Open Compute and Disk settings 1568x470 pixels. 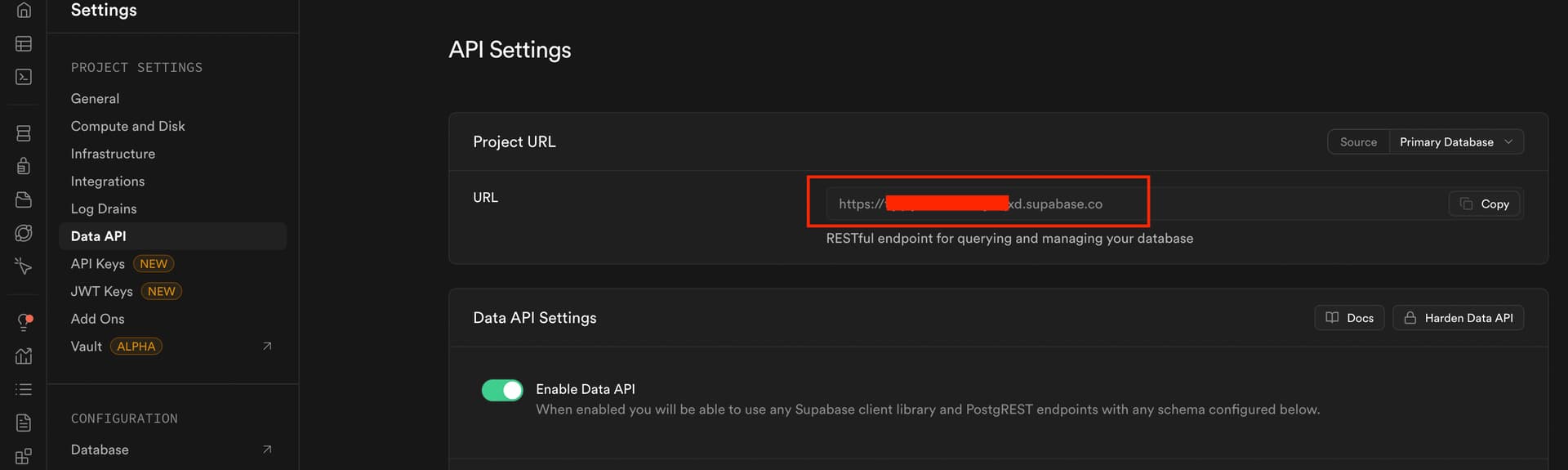(x=127, y=126)
